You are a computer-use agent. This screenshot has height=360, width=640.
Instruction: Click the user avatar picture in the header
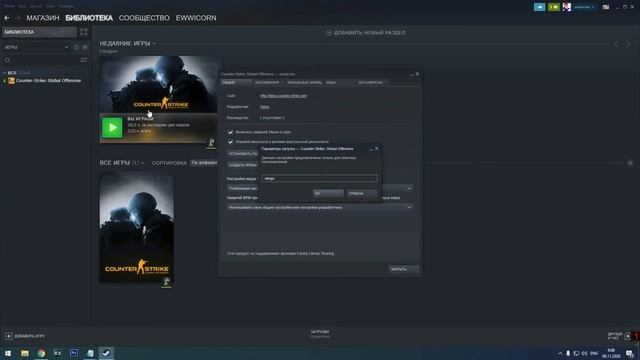coord(567,7)
